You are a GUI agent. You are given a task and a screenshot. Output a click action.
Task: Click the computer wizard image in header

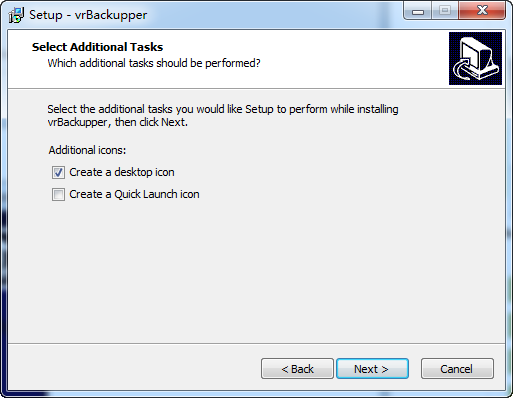[x=475, y=58]
